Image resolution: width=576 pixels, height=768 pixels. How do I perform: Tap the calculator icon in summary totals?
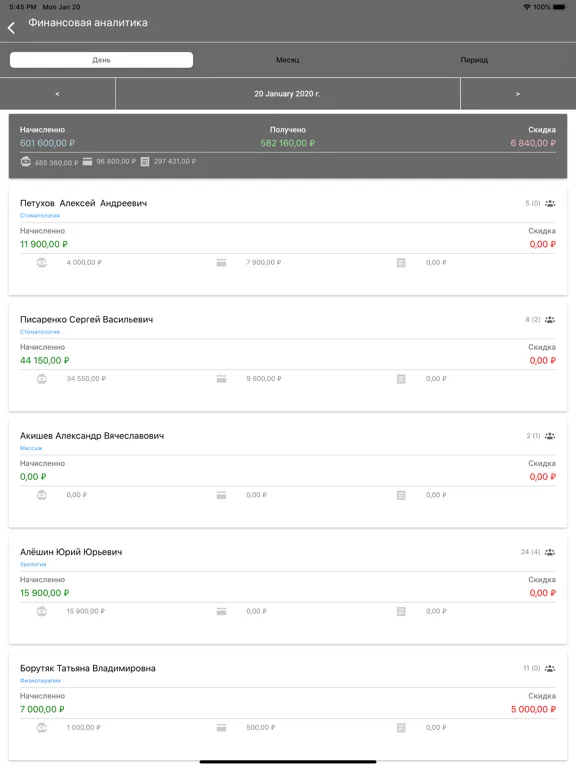[145, 161]
